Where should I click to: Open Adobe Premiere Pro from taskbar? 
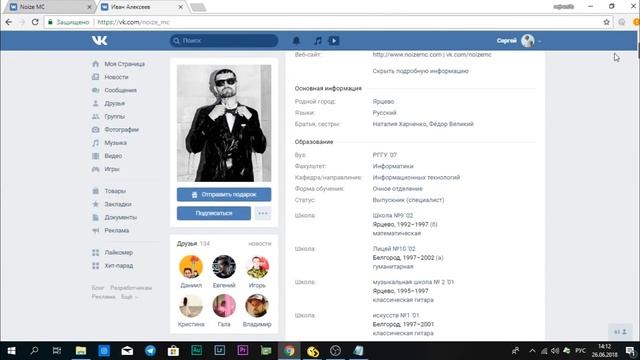click(243, 351)
